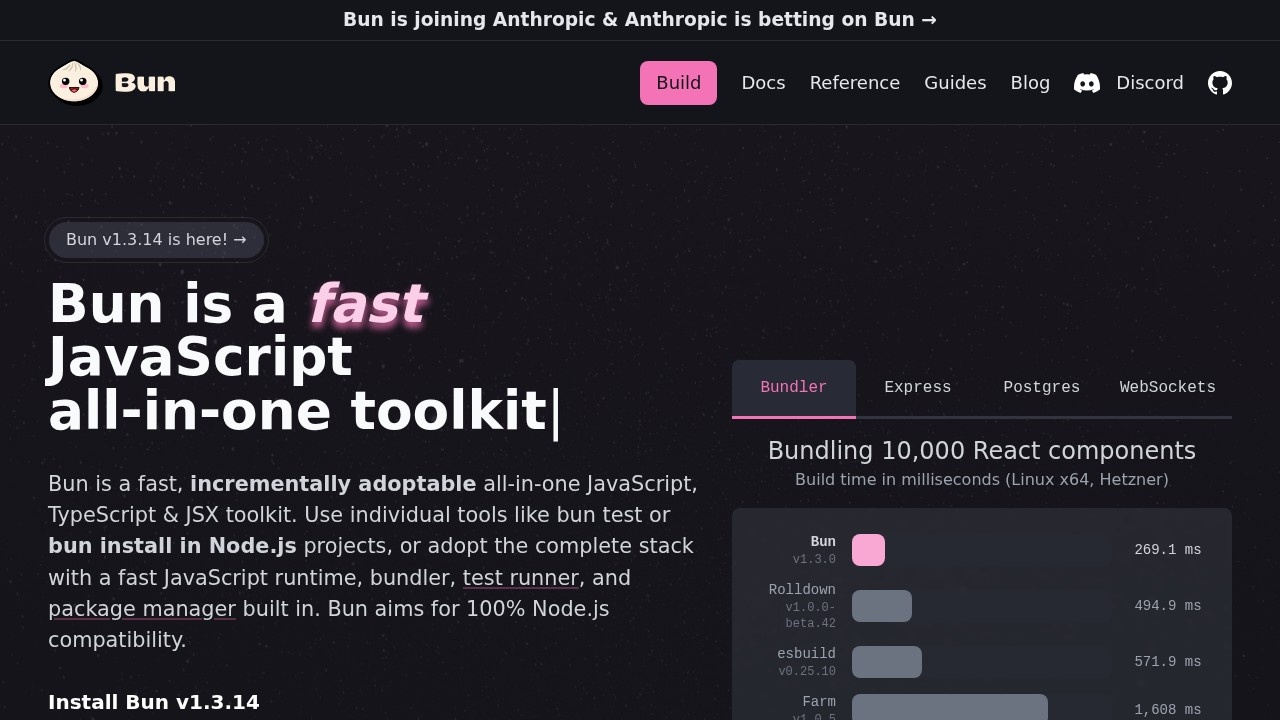
Task: Click the esbuild benchmark bar
Action: (887, 662)
